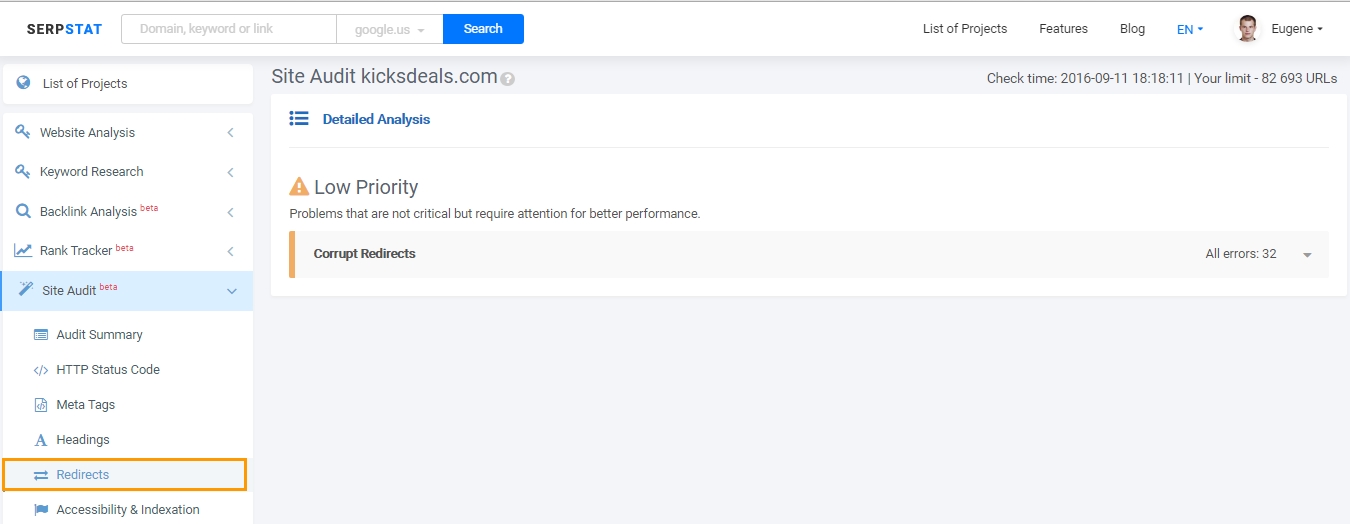Click the help question mark next to kicksdeals.com
Image resolution: width=1350 pixels, height=524 pixels.
click(x=507, y=79)
